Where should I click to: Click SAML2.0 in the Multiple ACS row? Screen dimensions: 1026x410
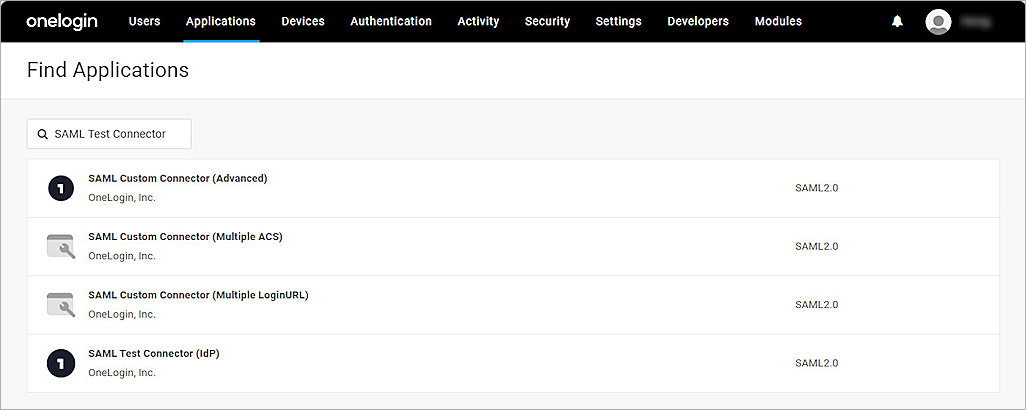tap(817, 247)
